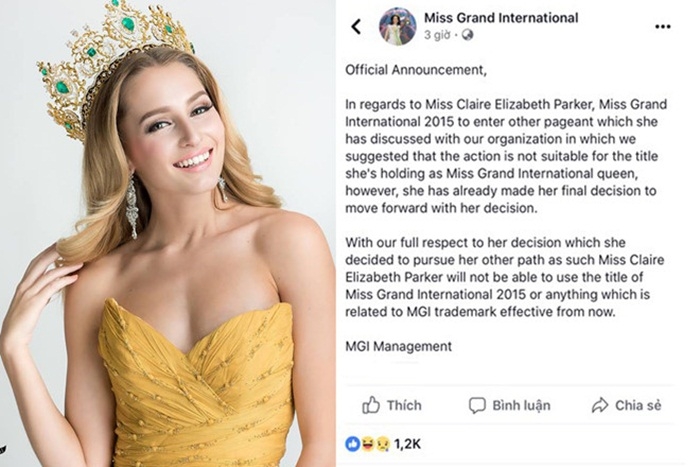Image resolution: width=700 pixels, height=467 pixels.
Task: Click the laughing haha reaction emoji
Action: tap(366, 441)
